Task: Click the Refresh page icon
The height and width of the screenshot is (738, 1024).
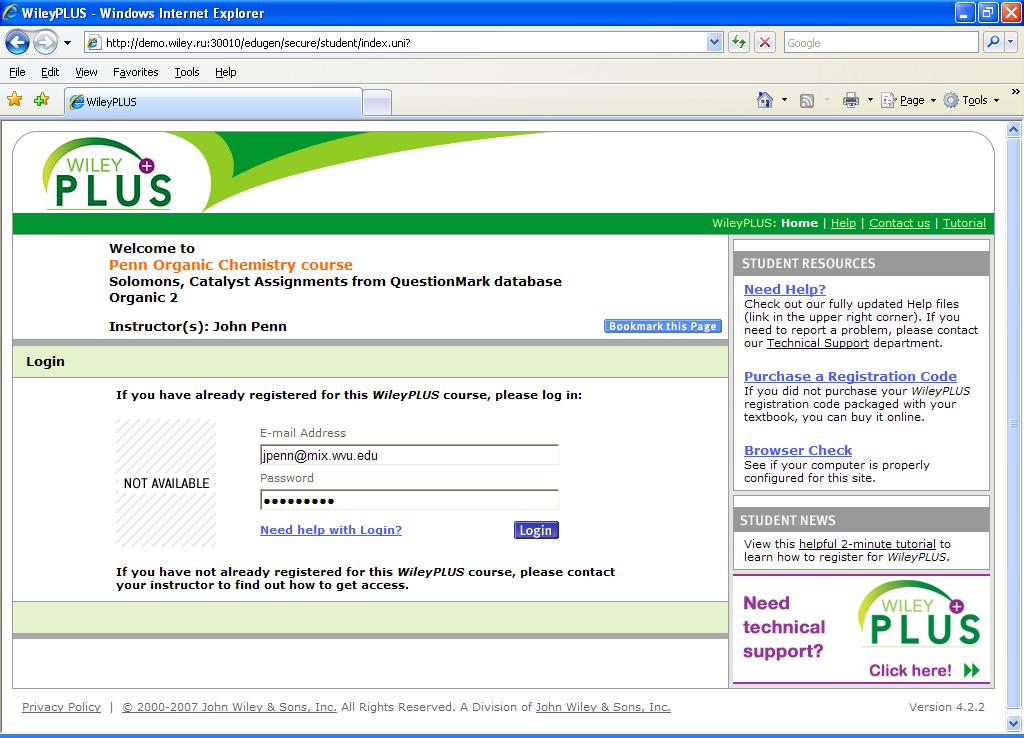Action: coord(739,43)
